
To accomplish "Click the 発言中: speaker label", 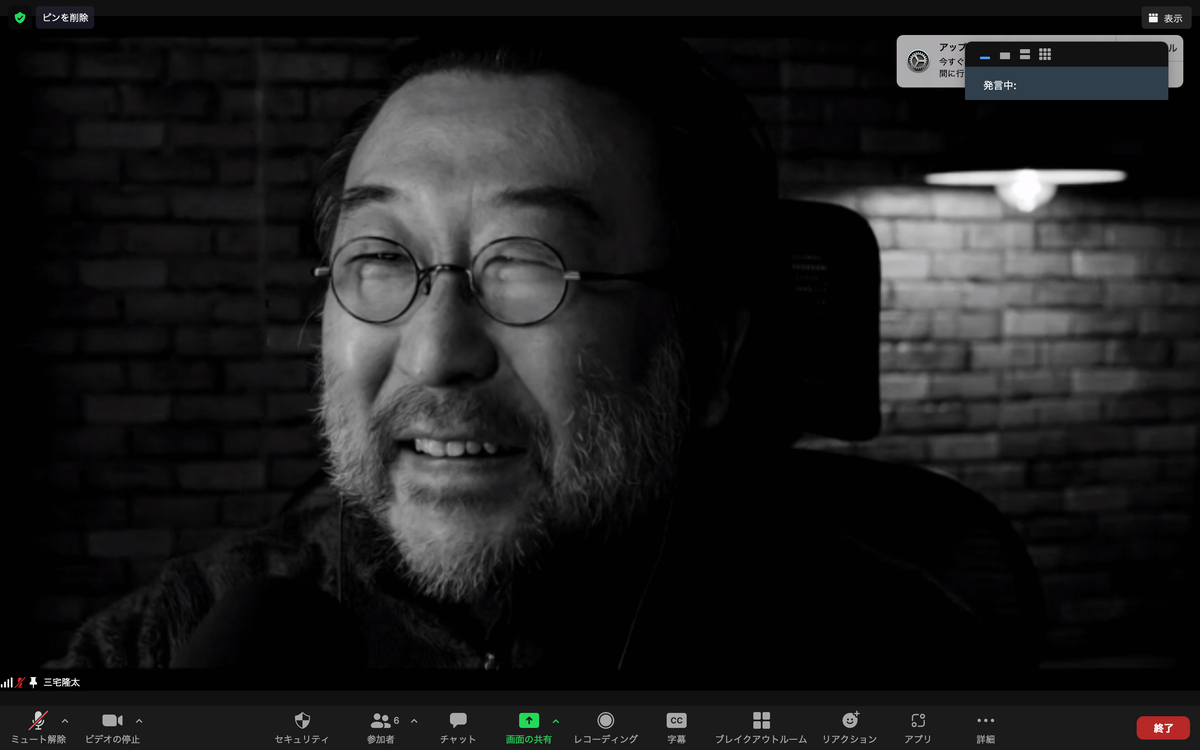I will tap(999, 86).
